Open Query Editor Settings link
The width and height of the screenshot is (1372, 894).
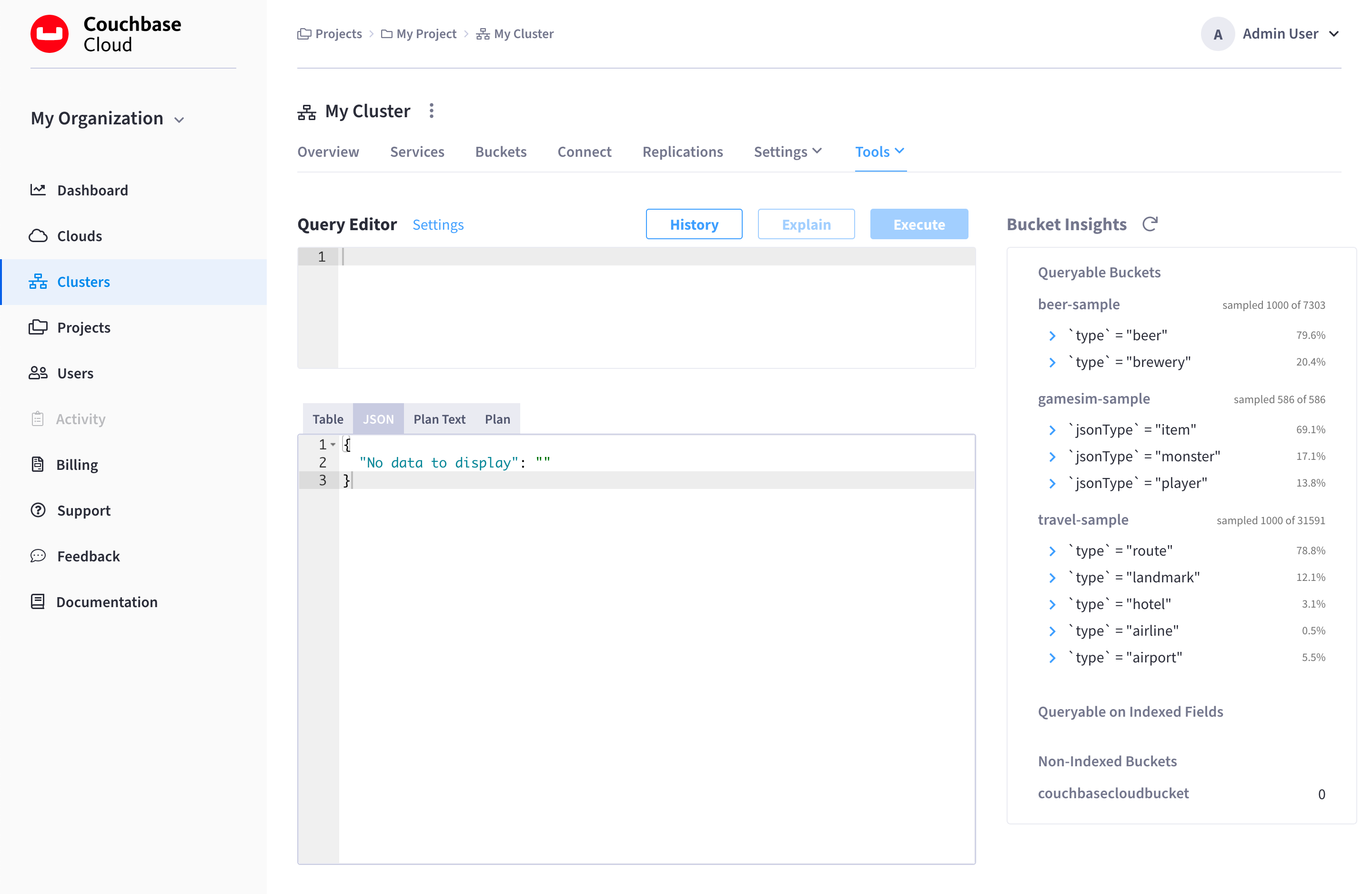438,224
